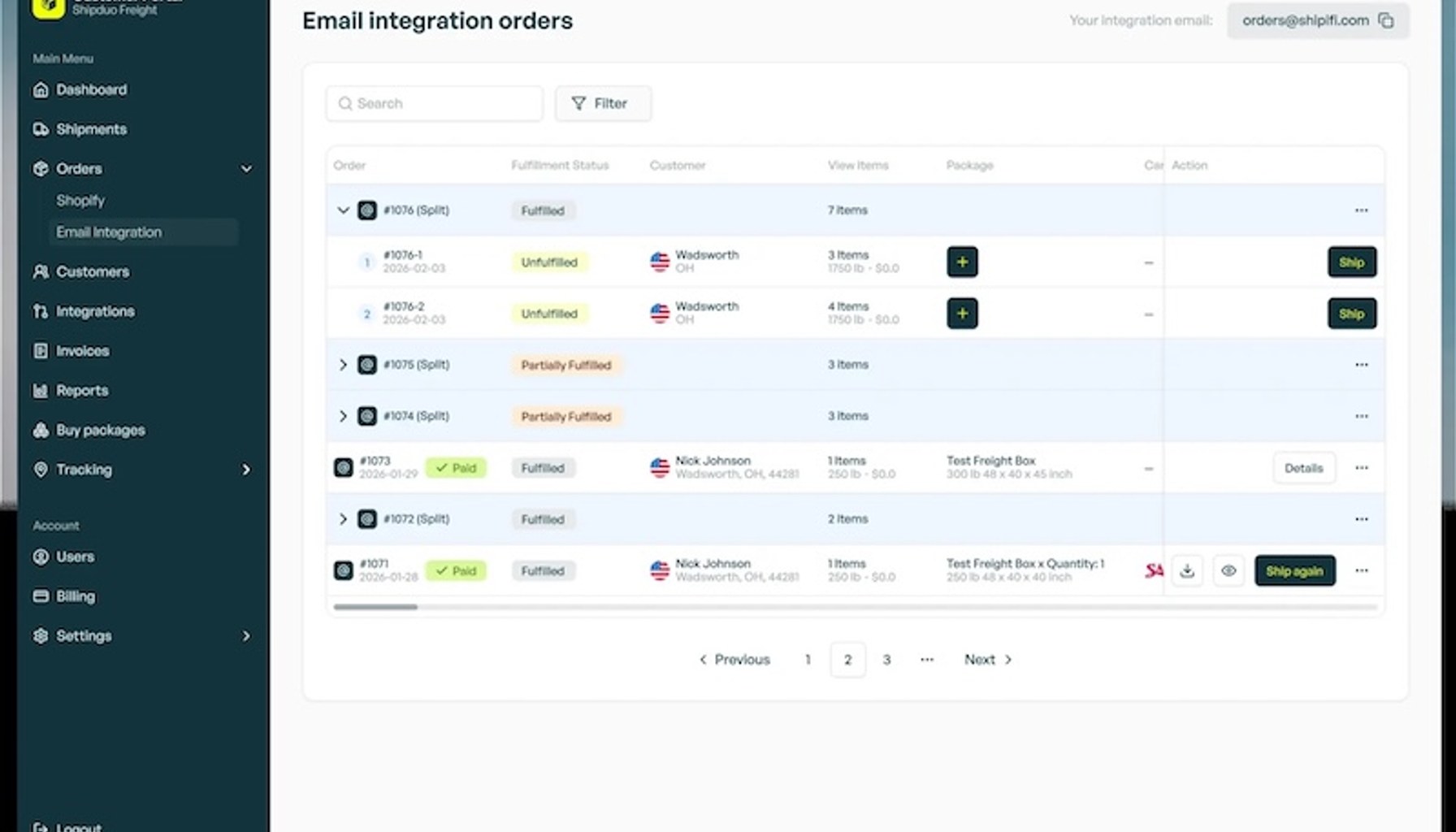
Task: Click the Partially Fulfilled status of #1075
Action: coord(566,365)
